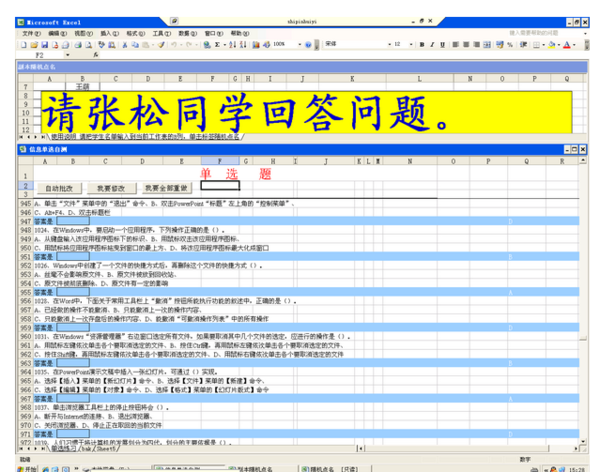Open the 数据 (Data) menu

click(188, 34)
